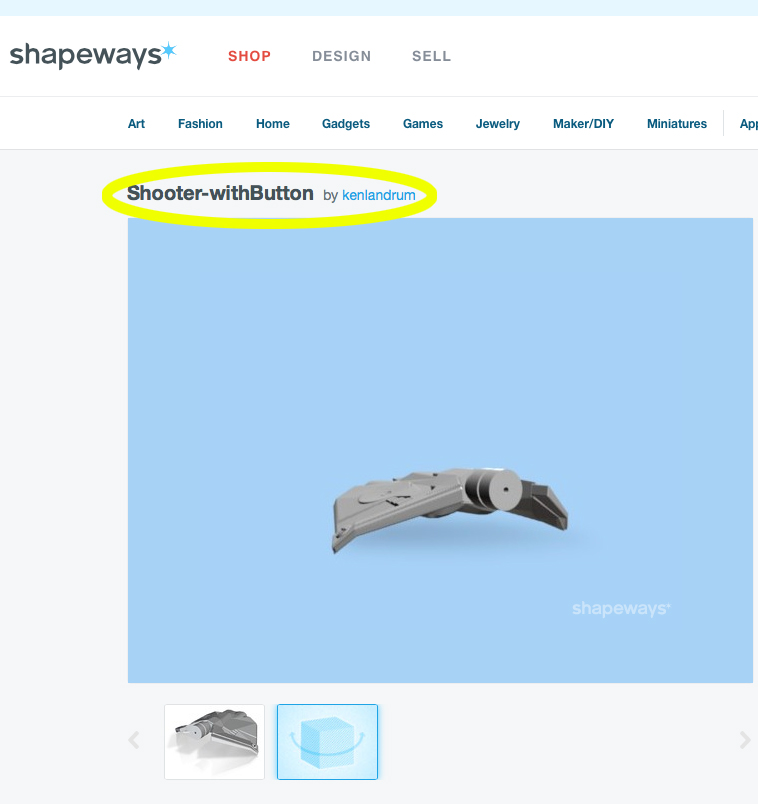Browse the Fashion category
The image size is (758, 804).
[200, 124]
